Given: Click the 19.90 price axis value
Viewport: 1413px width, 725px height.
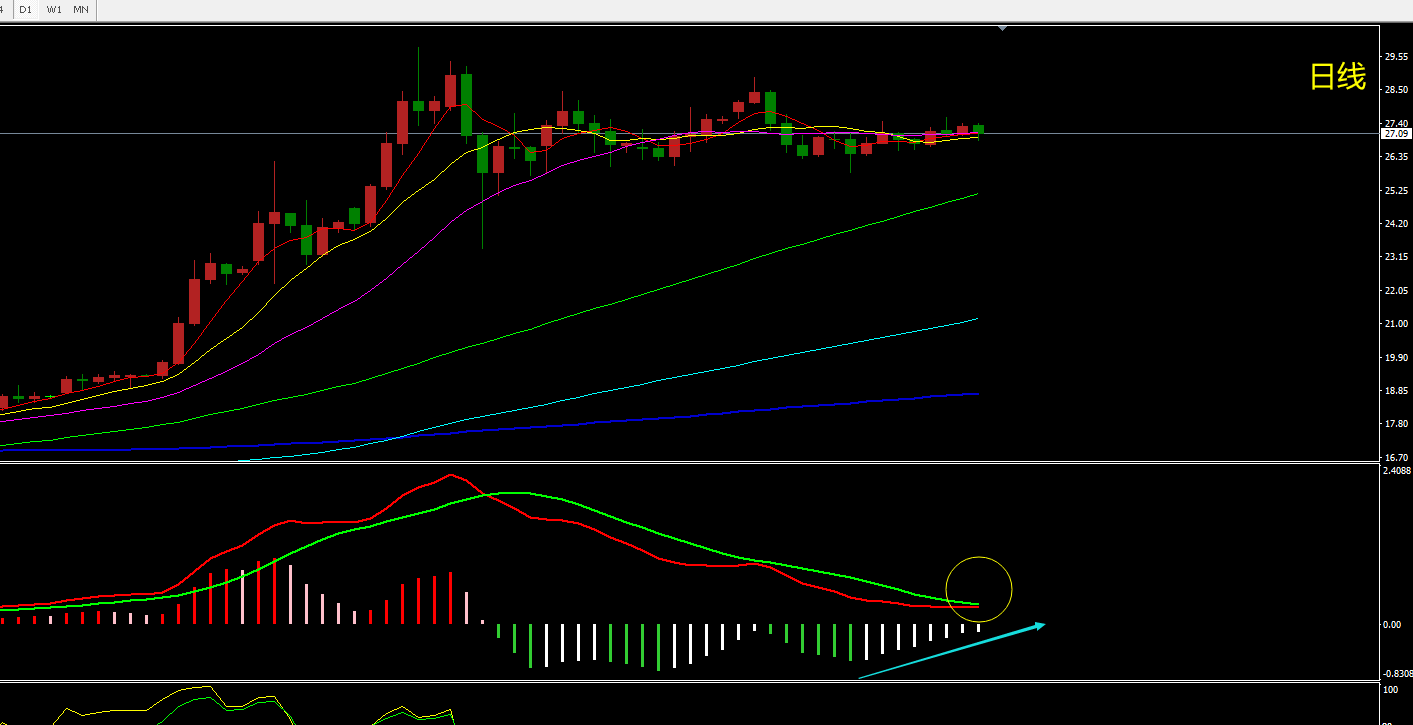Looking at the screenshot, I should [x=1396, y=357].
